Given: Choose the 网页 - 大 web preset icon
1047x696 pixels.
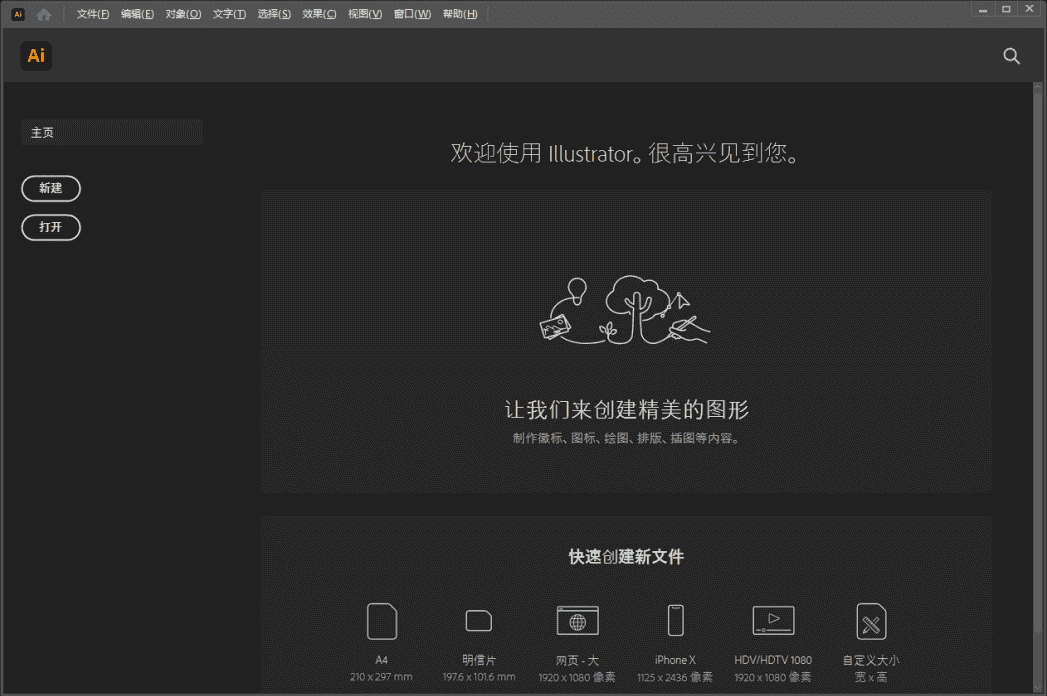Looking at the screenshot, I should coord(576,621).
